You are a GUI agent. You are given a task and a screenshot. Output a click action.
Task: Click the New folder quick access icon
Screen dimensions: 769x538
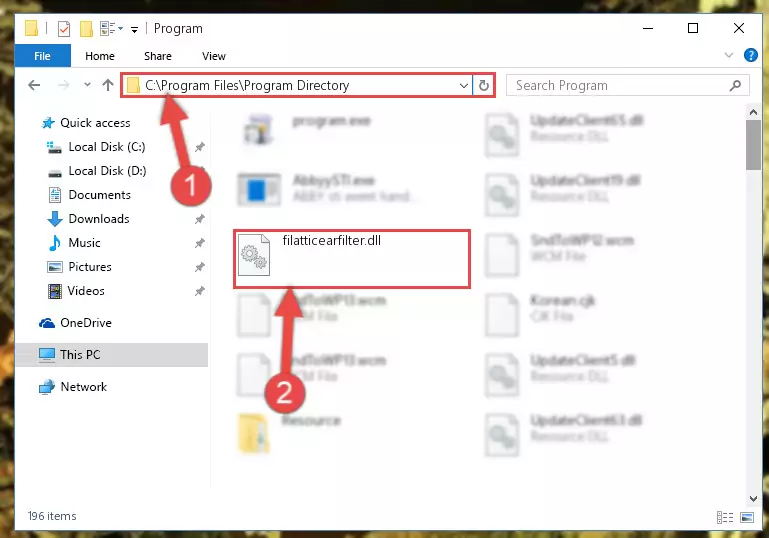[x=86, y=29]
